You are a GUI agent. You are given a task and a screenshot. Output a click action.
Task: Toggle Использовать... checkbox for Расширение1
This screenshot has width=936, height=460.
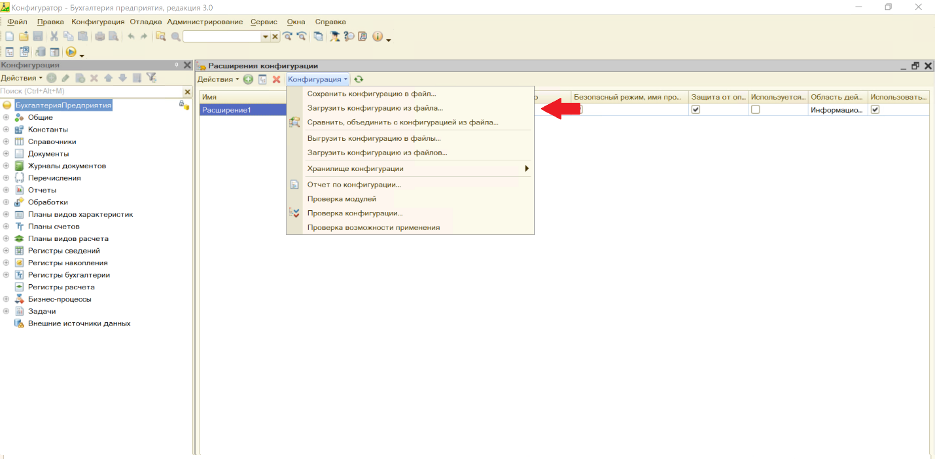point(875,110)
